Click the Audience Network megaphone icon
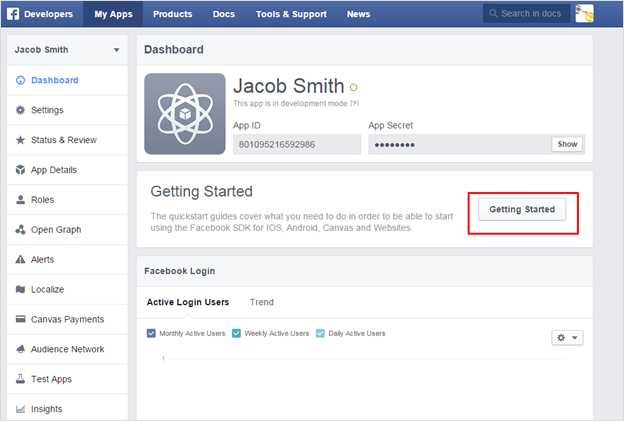The image size is (624, 421). [20, 349]
